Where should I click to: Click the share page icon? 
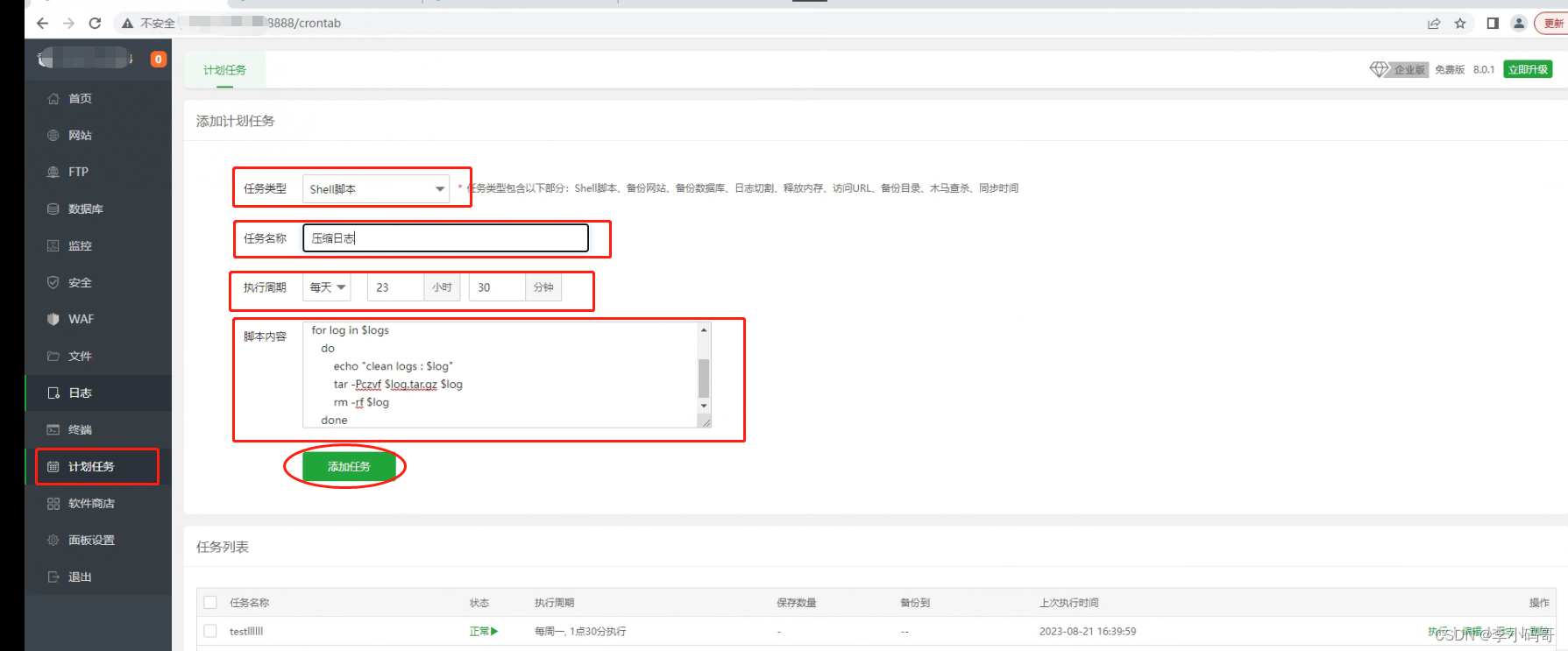[1434, 24]
